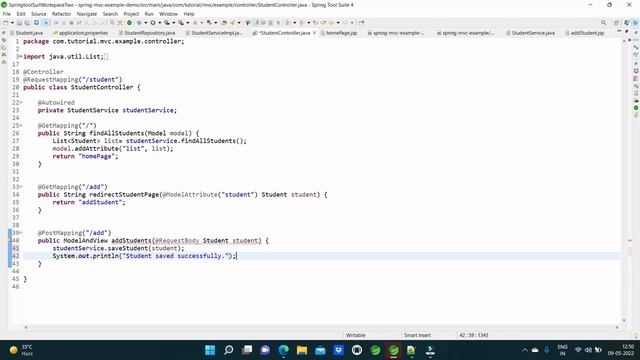Click the vertical editor scrollbar

(624, 180)
